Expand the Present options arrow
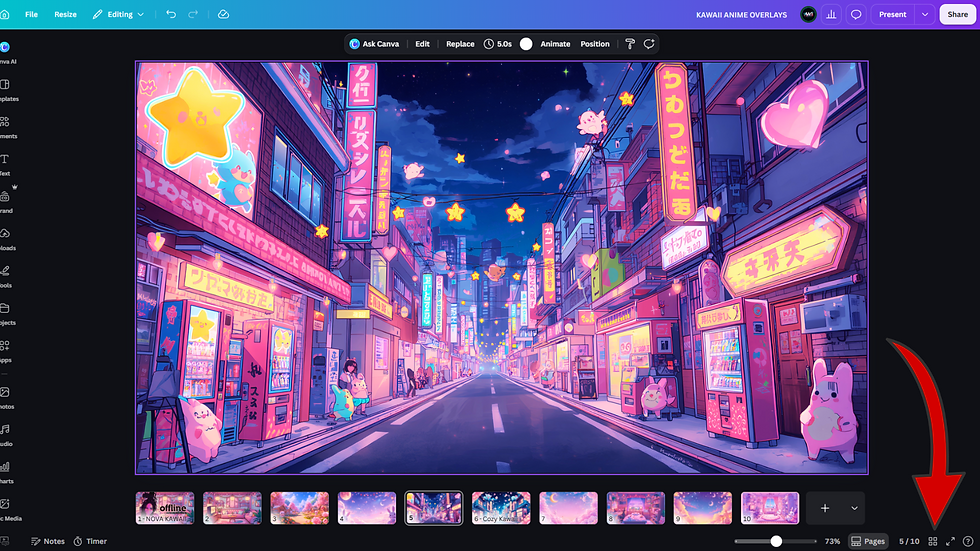 tap(925, 14)
